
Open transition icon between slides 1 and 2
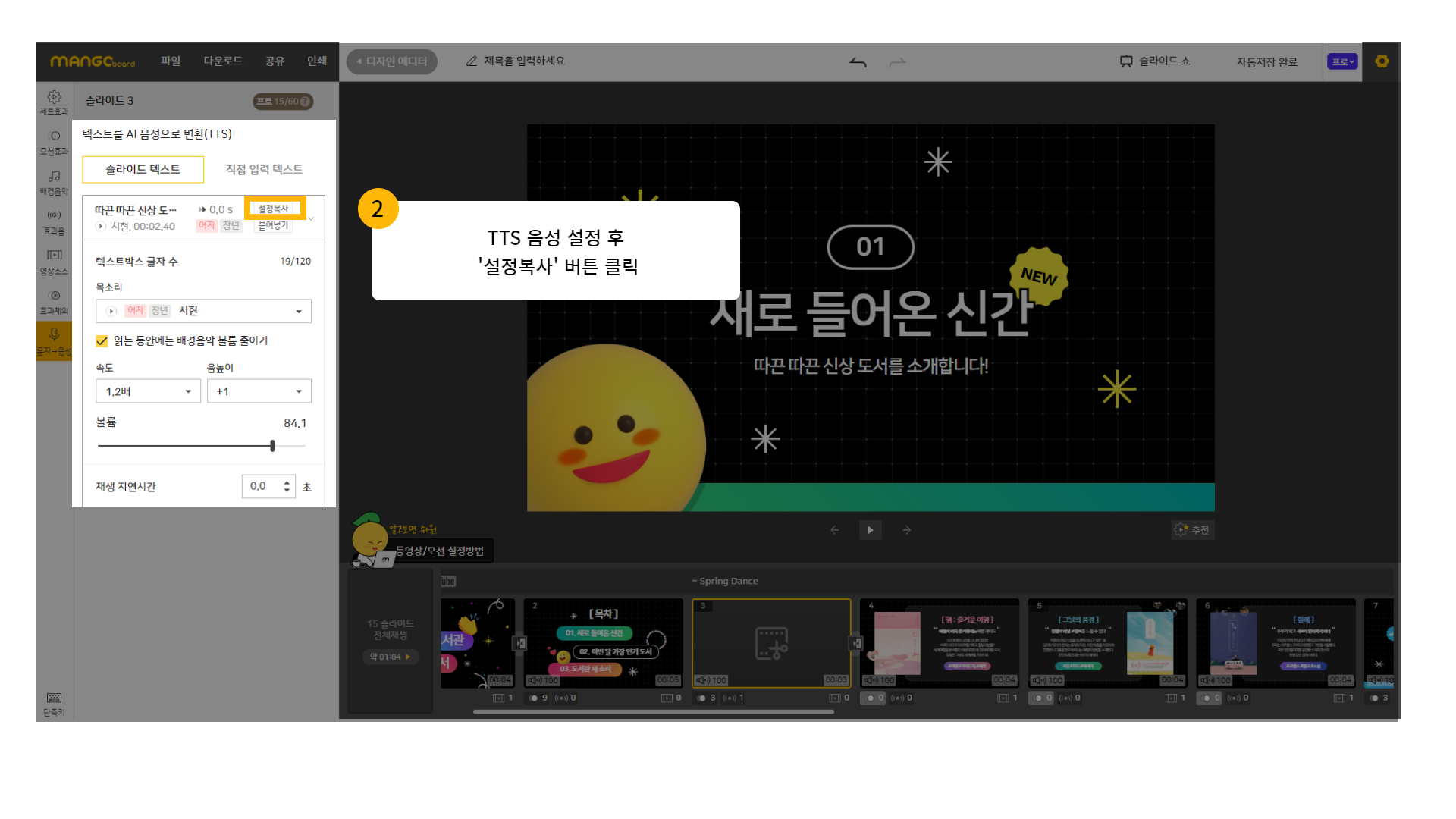(519, 643)
